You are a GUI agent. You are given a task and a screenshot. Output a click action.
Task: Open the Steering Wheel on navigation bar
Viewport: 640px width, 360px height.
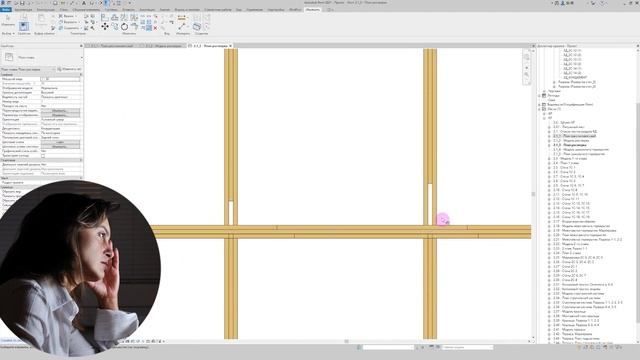click(x=527, y=57)
